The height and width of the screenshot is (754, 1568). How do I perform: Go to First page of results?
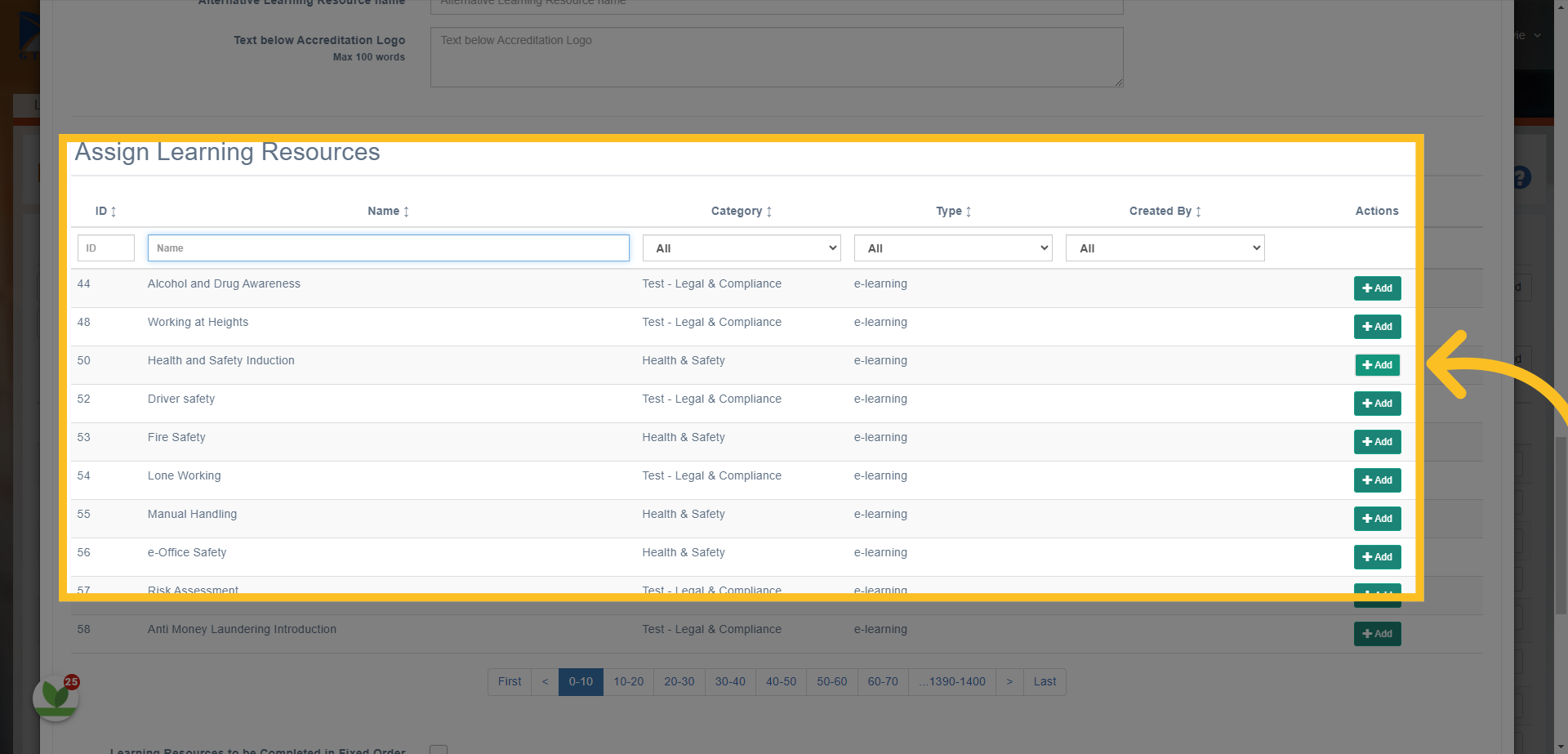click(x=510, y=682)
